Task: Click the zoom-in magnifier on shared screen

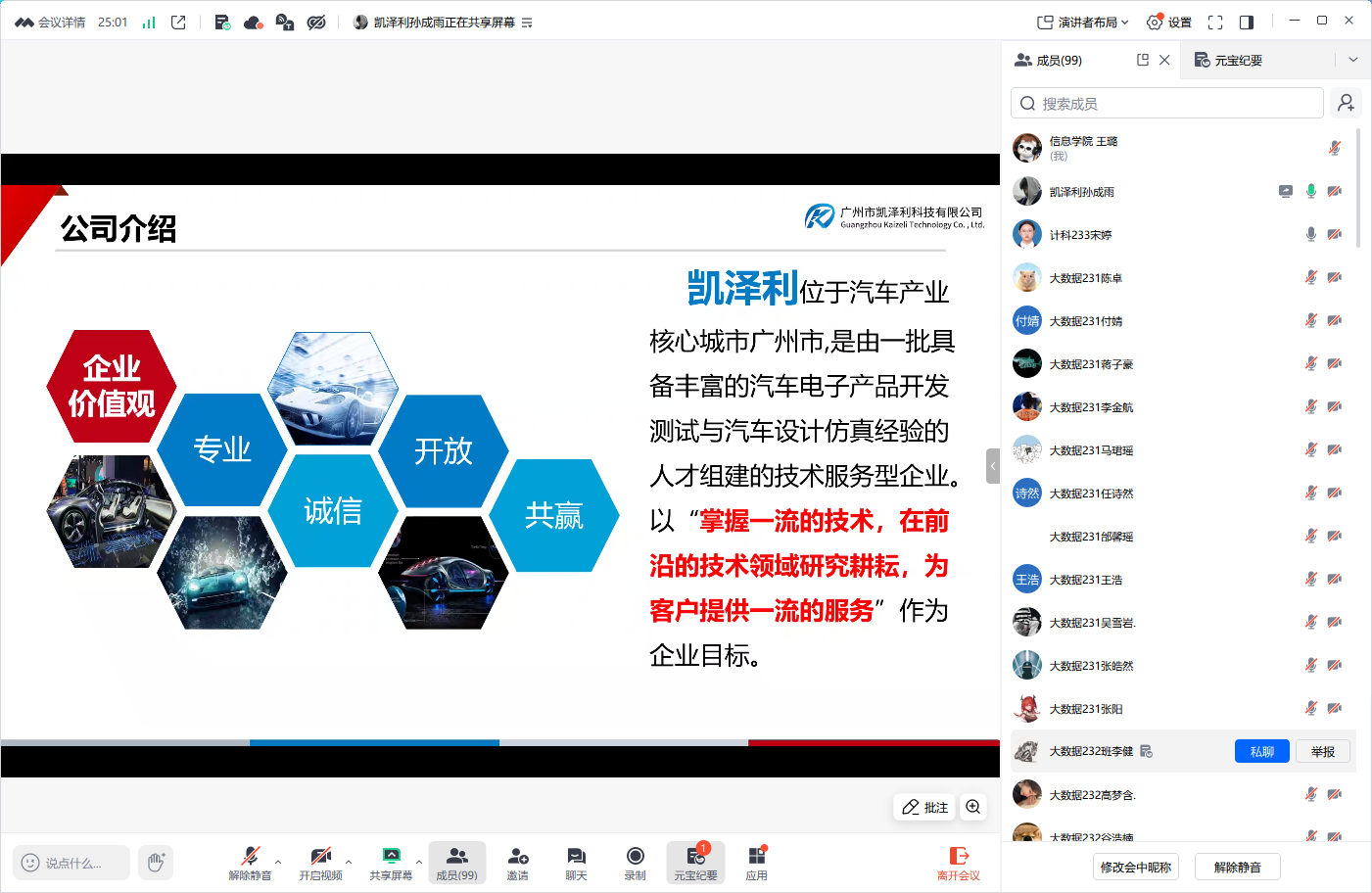Action: click(x=973, y=807)
